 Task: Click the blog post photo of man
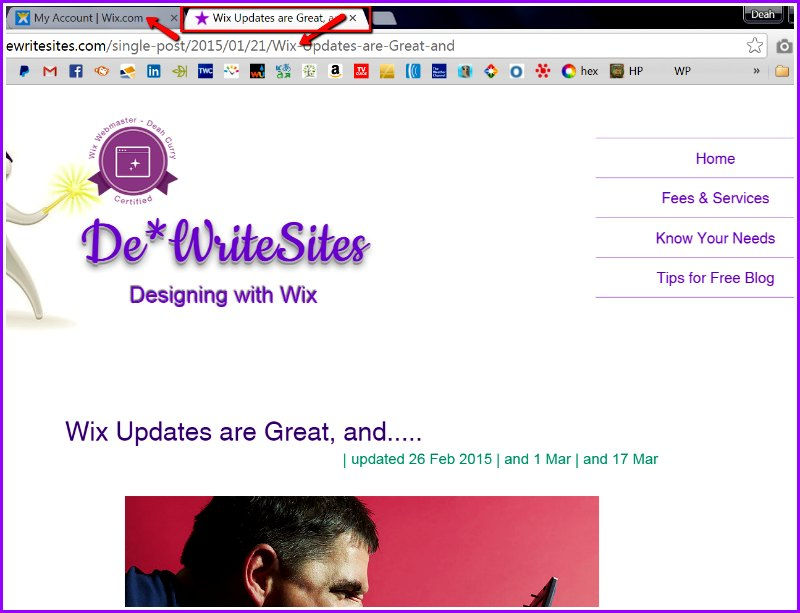(x=362, y=551)
